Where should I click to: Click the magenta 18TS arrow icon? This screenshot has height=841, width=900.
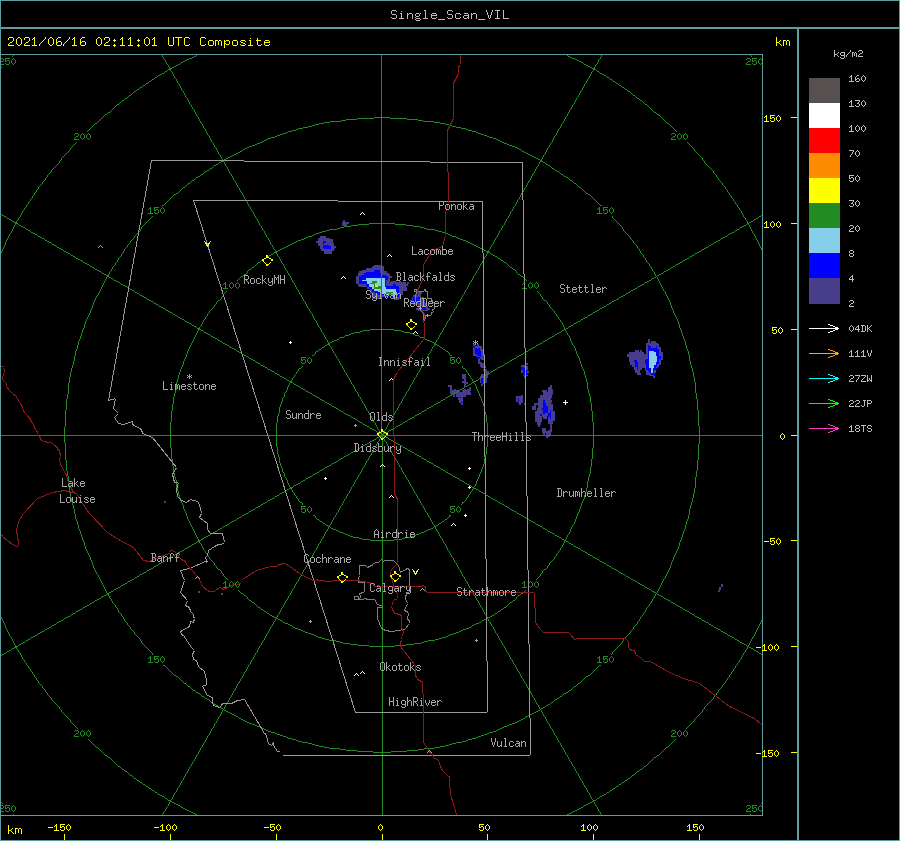point(824,428)
